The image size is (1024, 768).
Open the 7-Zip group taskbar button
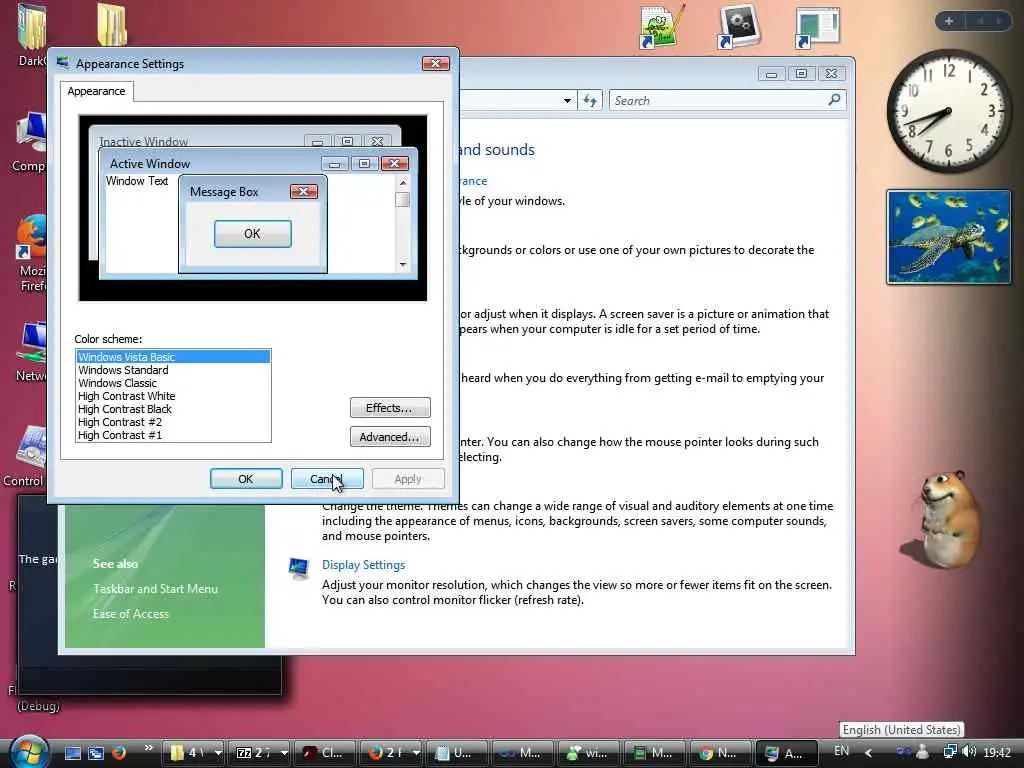260,753
